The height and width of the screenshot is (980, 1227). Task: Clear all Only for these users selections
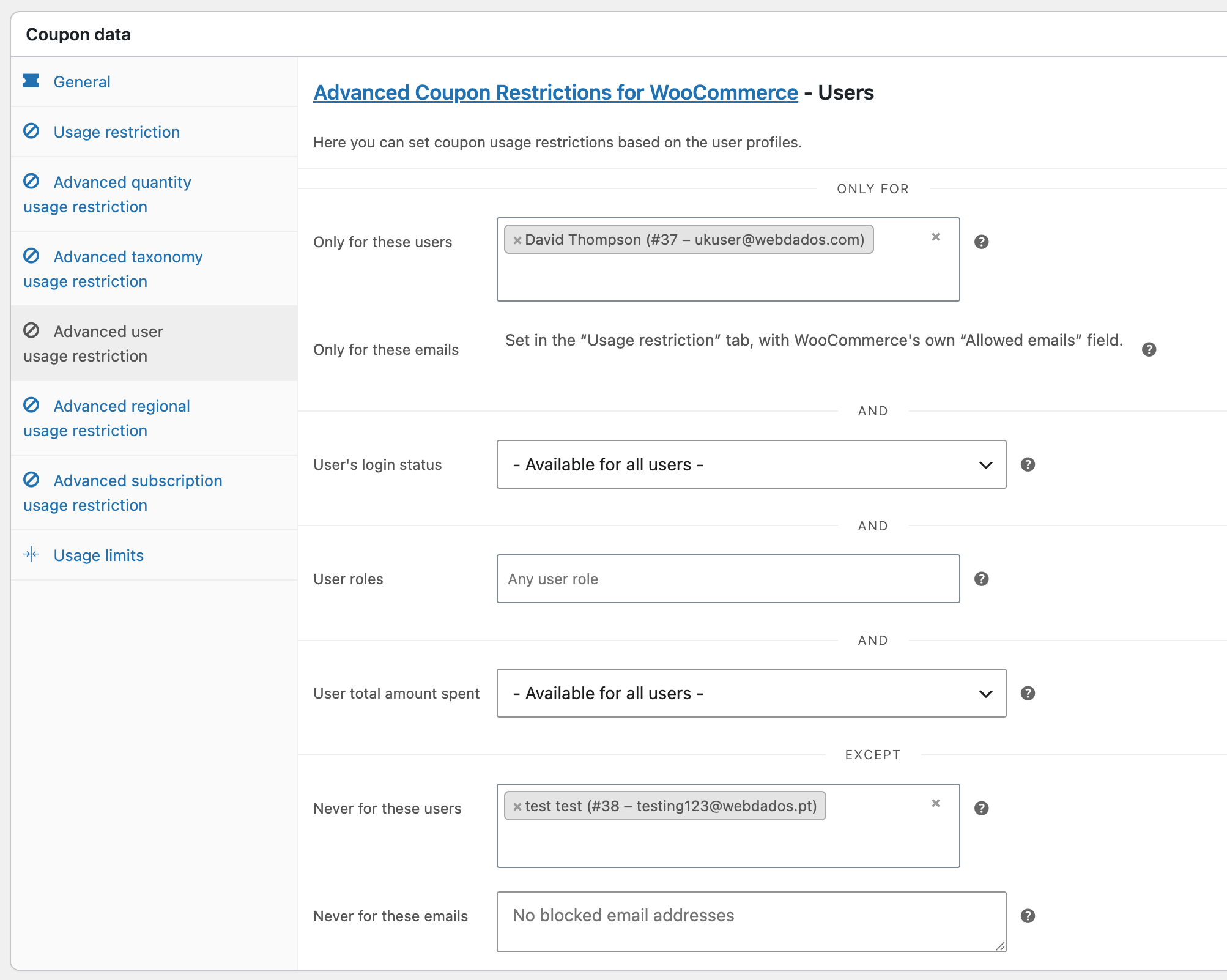[935, 237]
